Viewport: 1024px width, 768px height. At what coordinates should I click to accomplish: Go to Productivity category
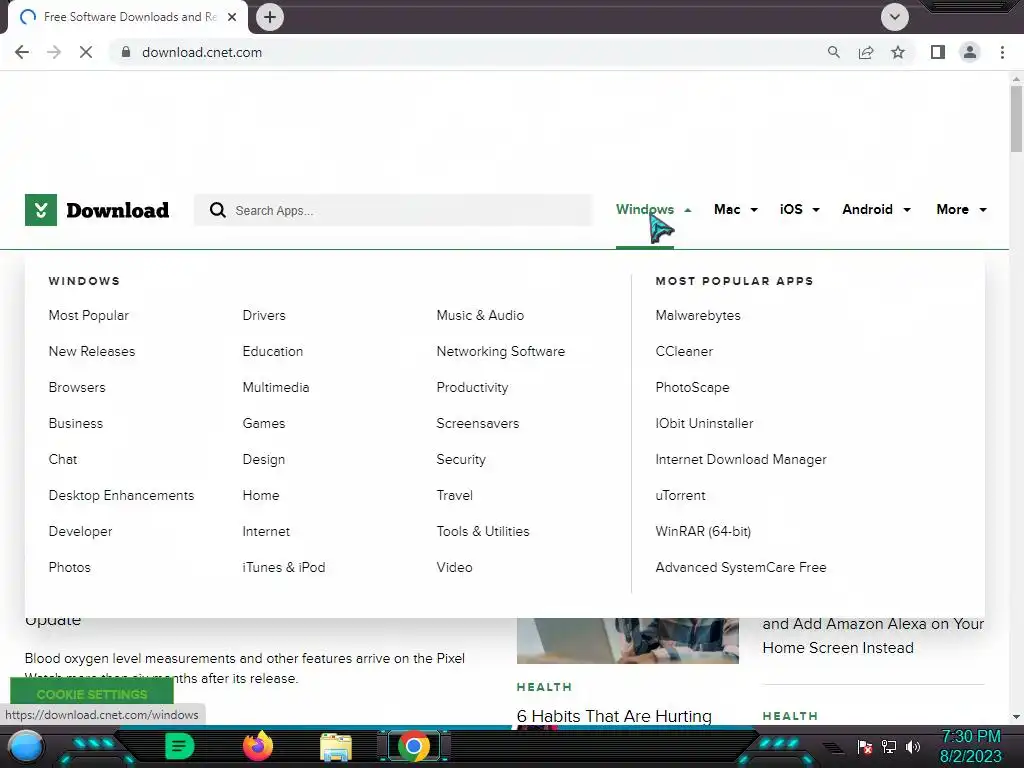[x=472, y=387]
